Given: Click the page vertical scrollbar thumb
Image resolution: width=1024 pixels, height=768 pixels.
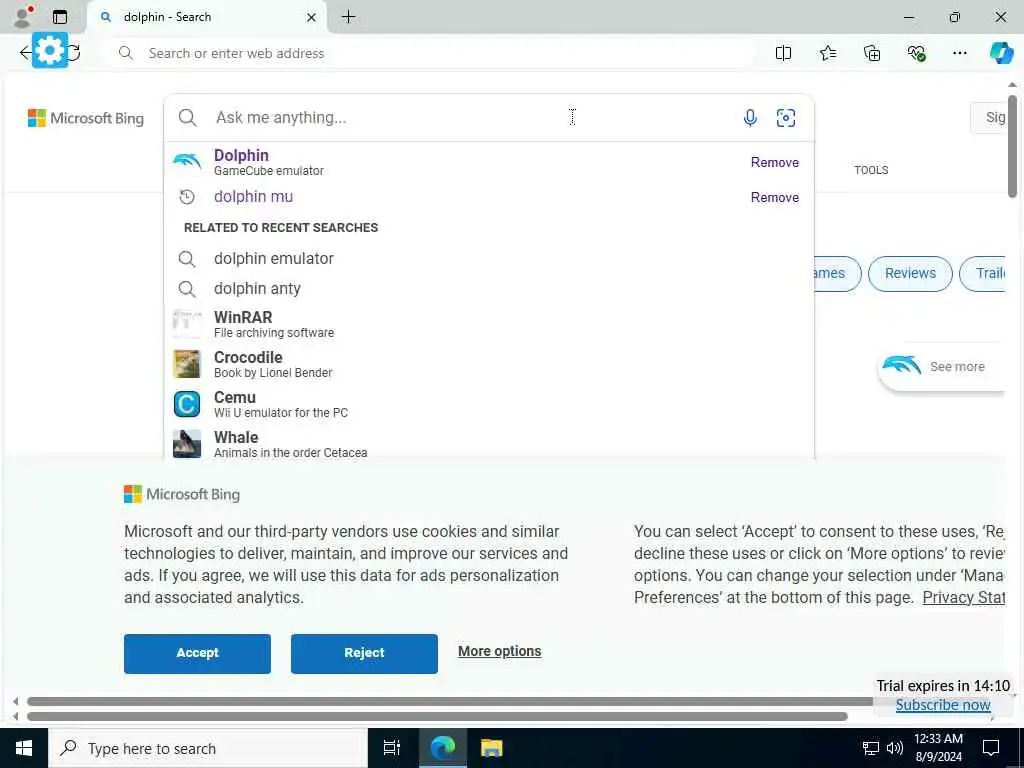Looking at the screenshot, I should (1012, 146).
